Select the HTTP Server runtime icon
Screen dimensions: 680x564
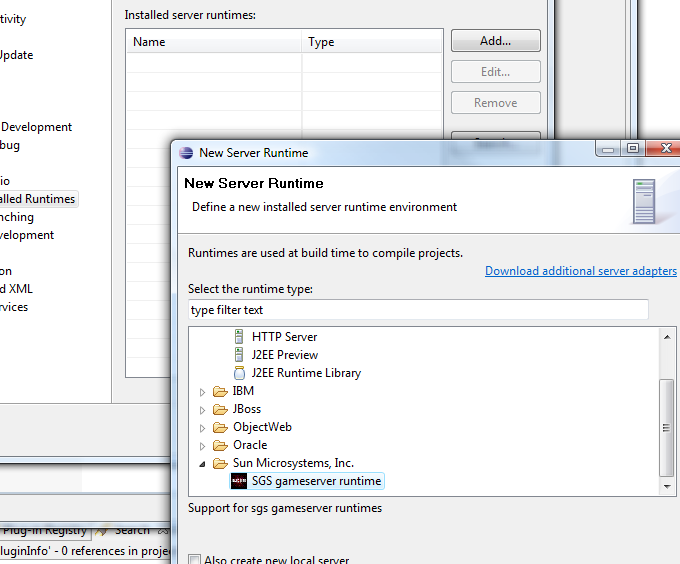click(239, 337)
